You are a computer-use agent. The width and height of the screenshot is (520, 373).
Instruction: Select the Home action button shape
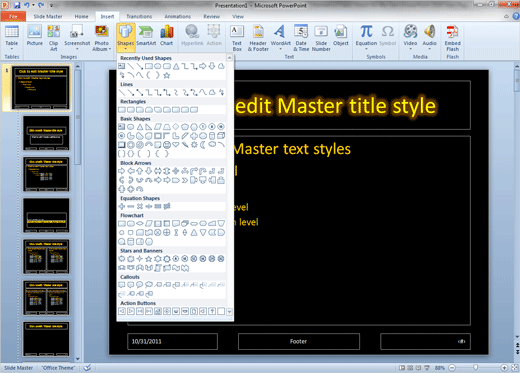coord(158,311)
